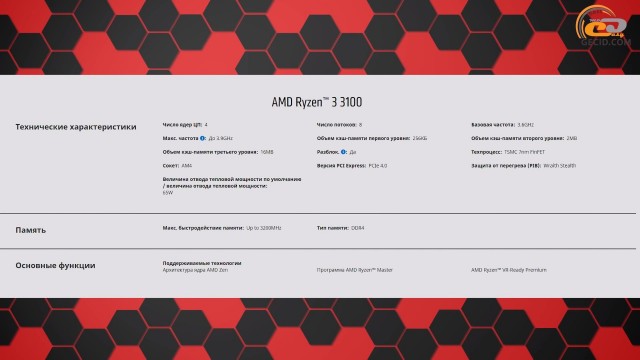The image size is (640, 360).
Task: Click the Сокет label
Action: tap(171, 166)
